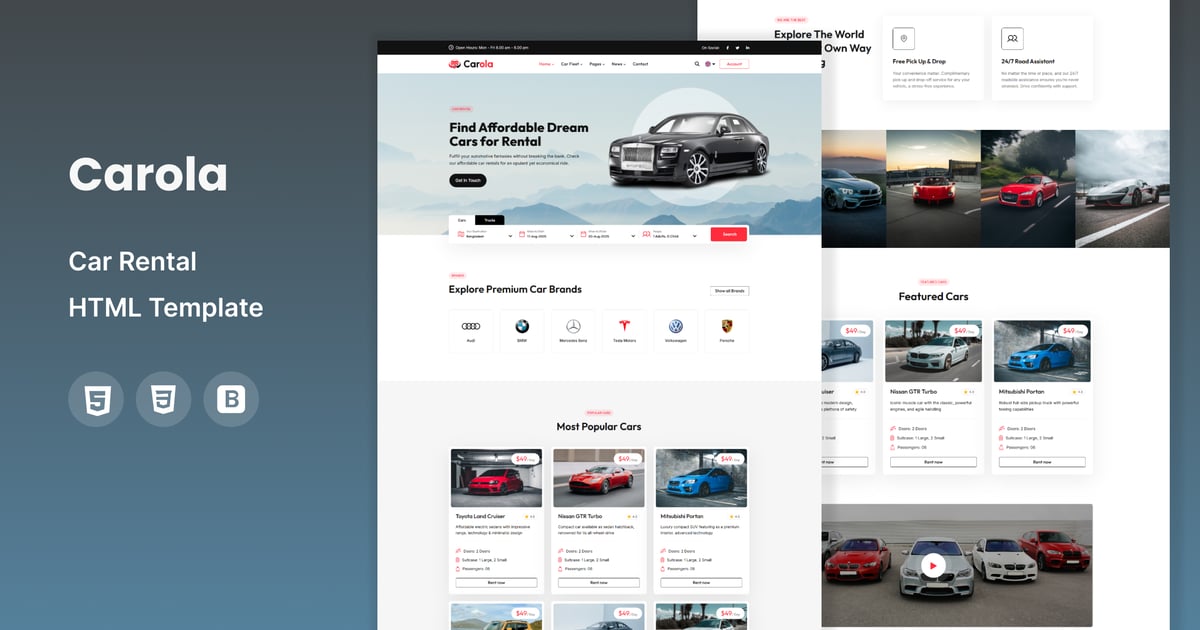This screenshot has width=1200, height=630.
Task: Click the red Search button
Action: click(729, 235)
